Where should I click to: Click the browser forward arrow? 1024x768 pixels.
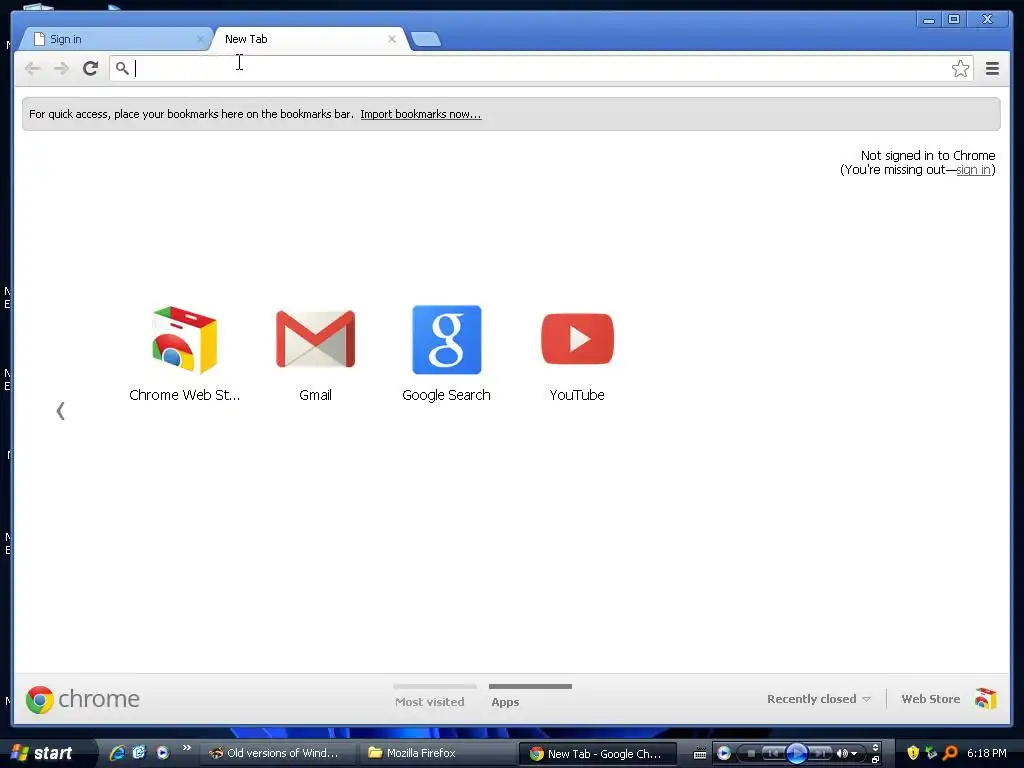(x=61, y=68)
